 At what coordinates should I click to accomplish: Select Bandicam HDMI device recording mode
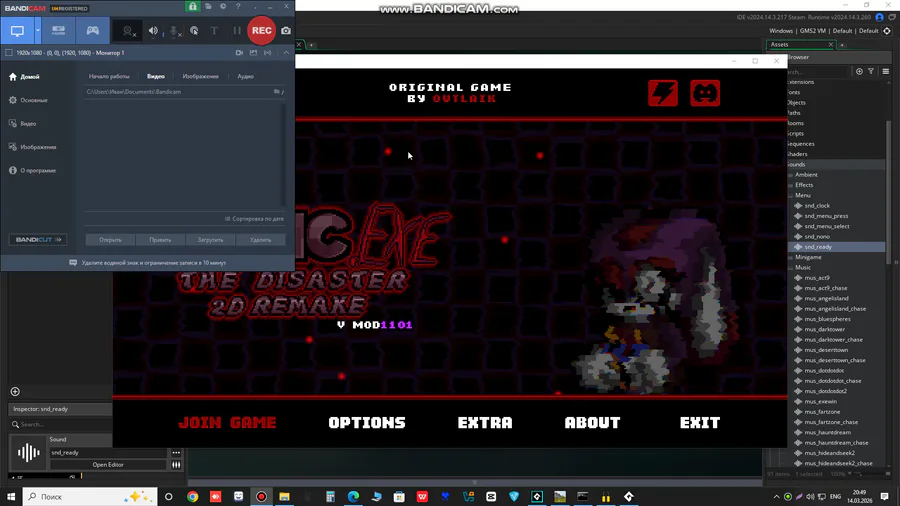[59, 31]
